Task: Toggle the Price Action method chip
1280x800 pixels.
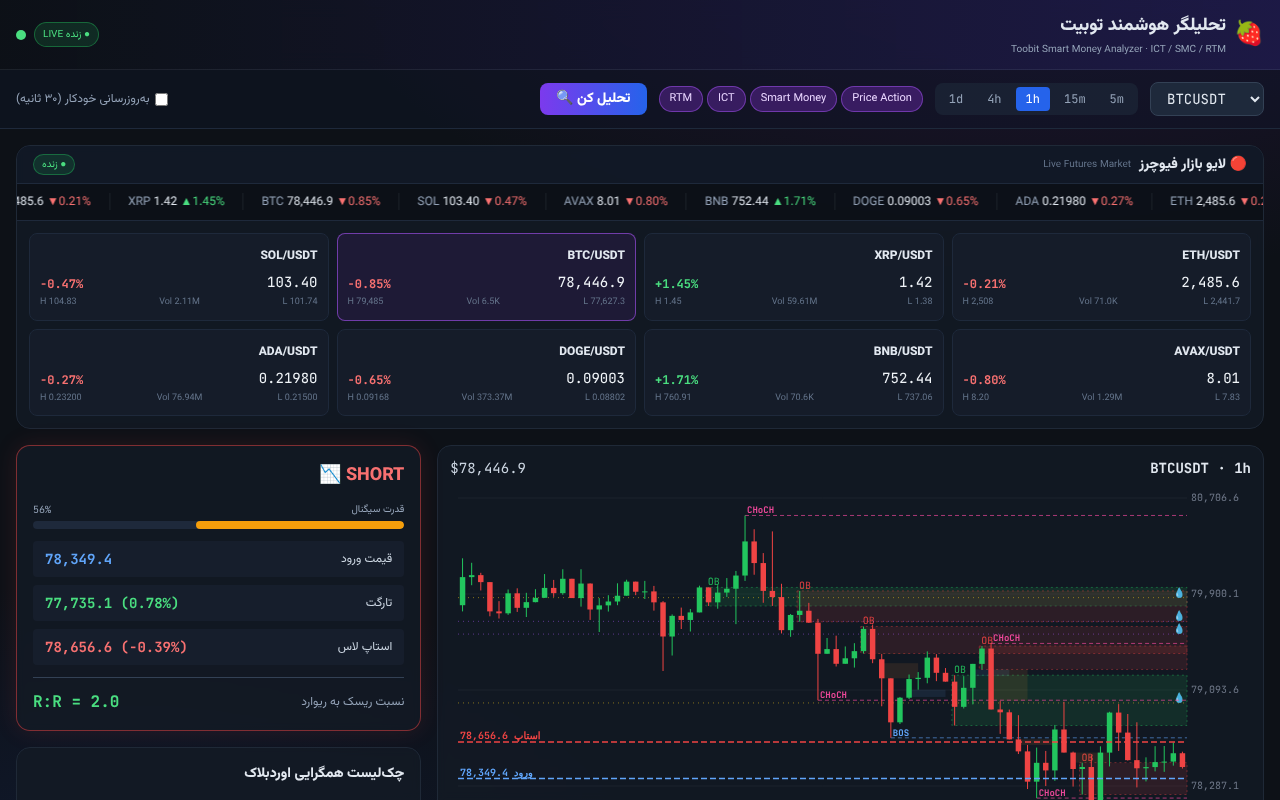Action: pos(882,98)
